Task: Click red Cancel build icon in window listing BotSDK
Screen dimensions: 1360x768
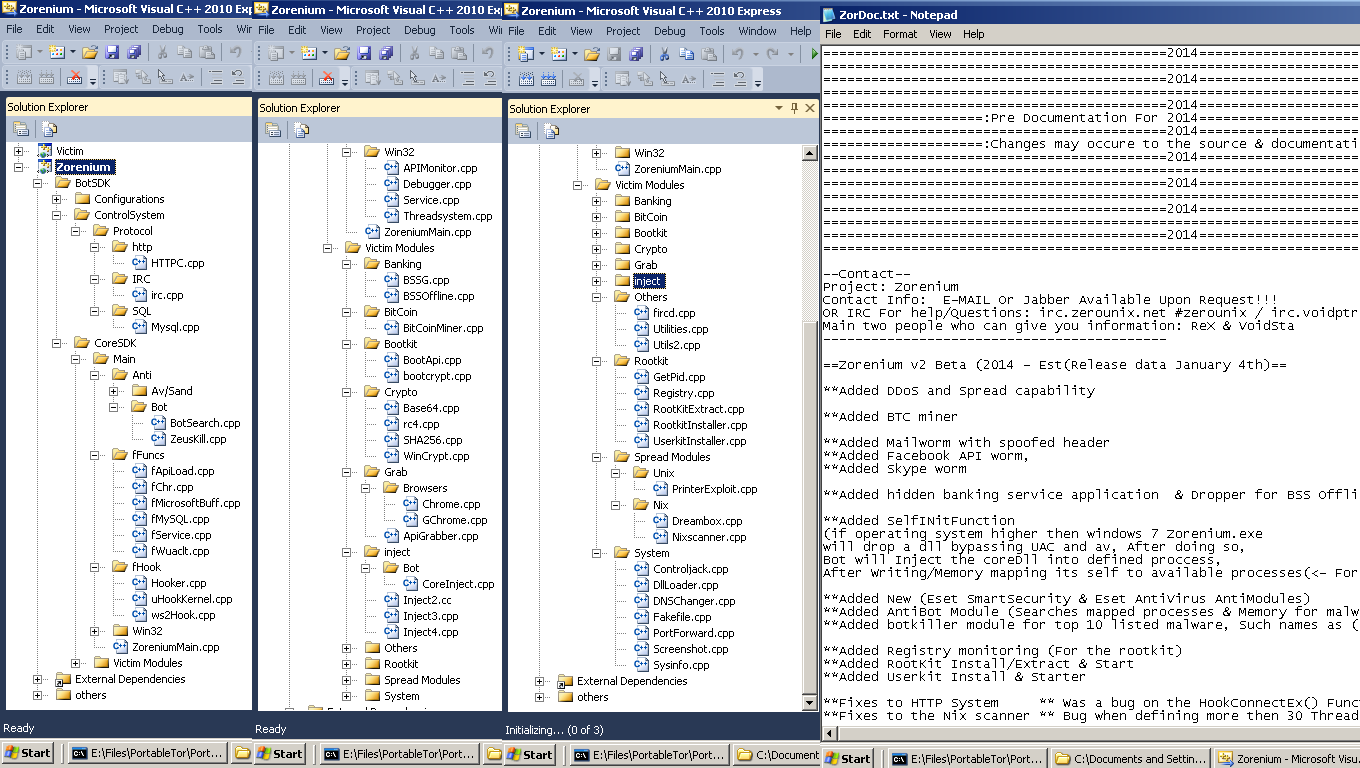Action: pos(74,78)
